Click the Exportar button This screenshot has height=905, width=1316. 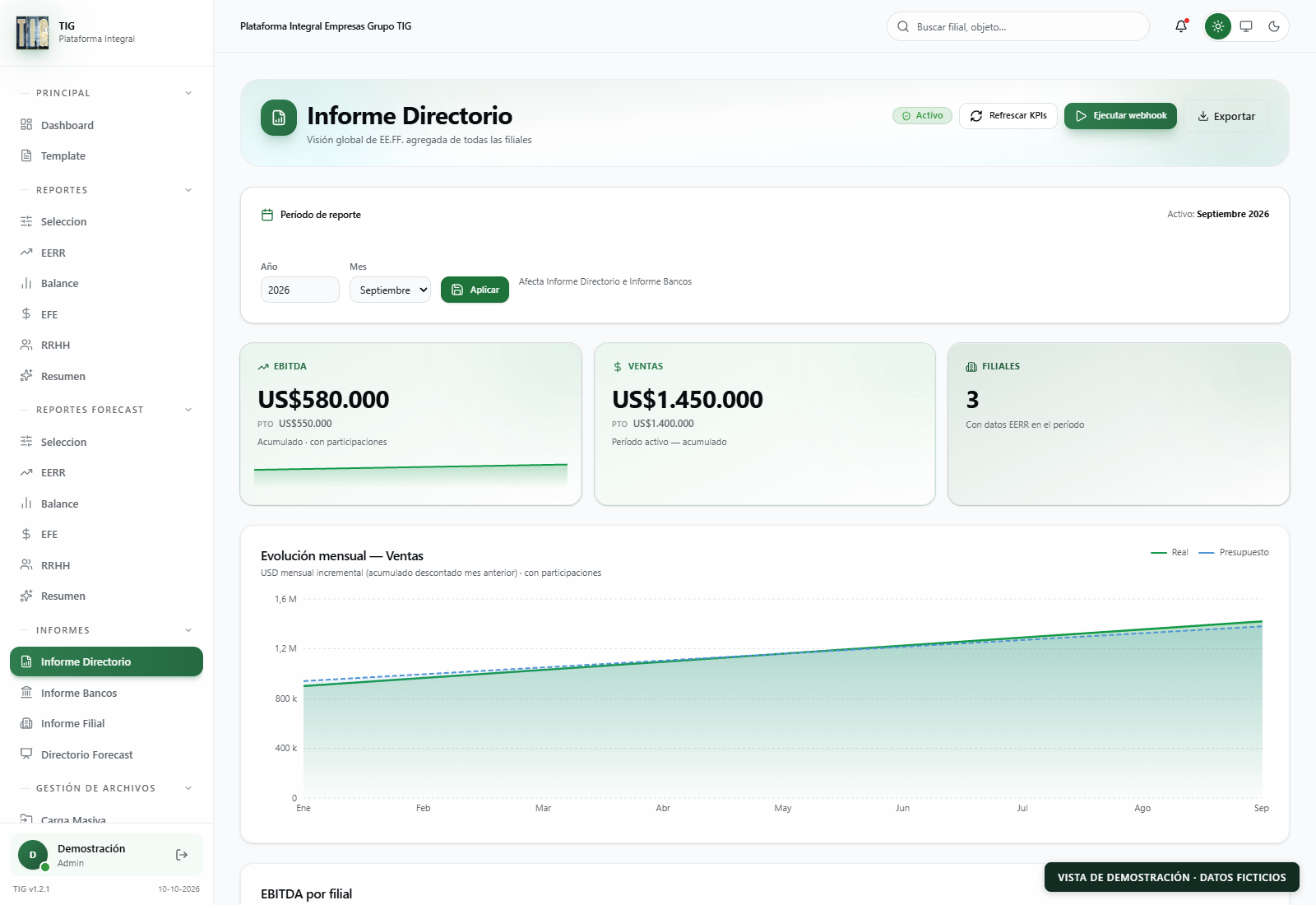click(1226, 116)
